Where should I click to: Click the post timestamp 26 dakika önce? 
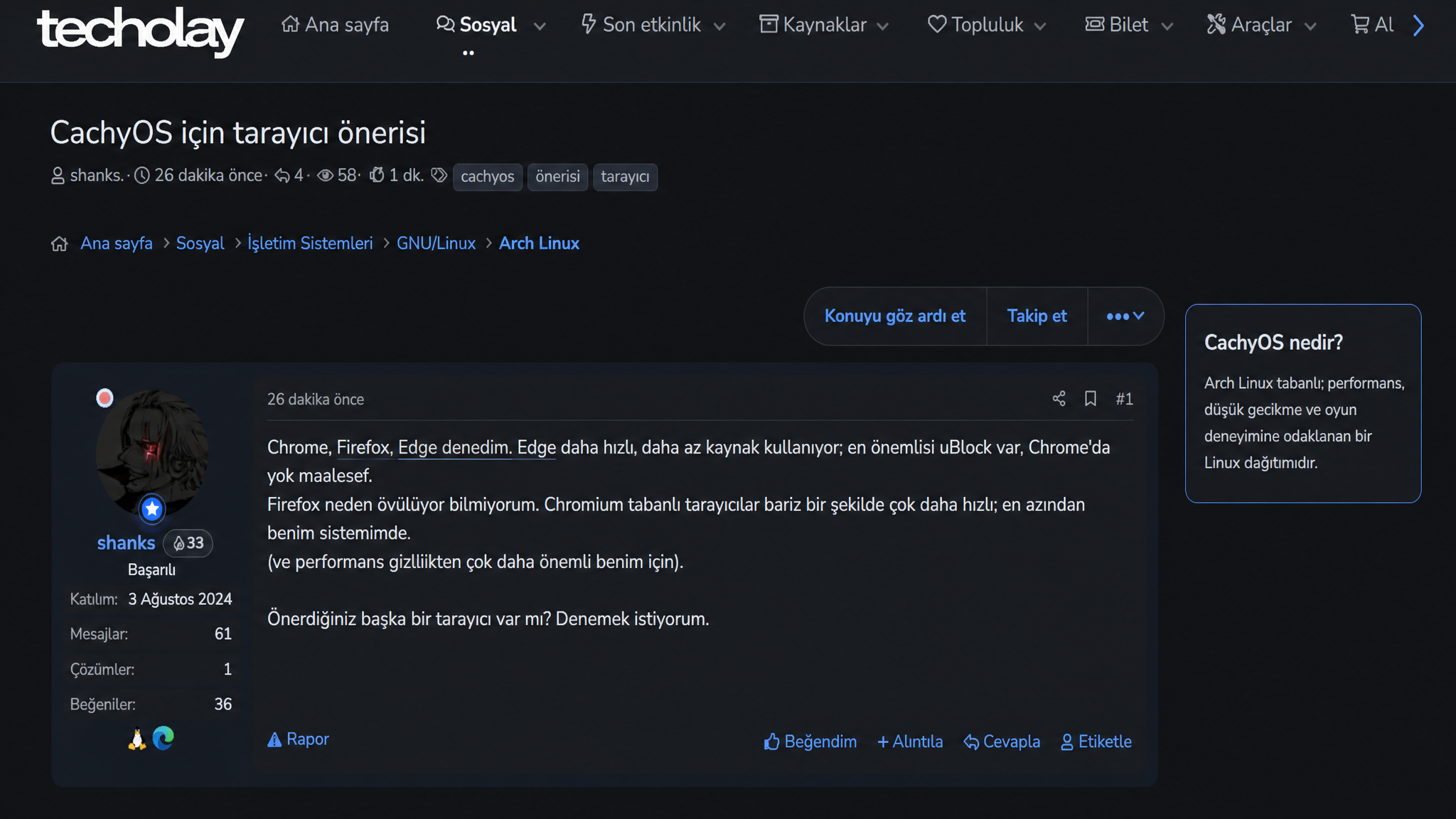tap(316, 400)
